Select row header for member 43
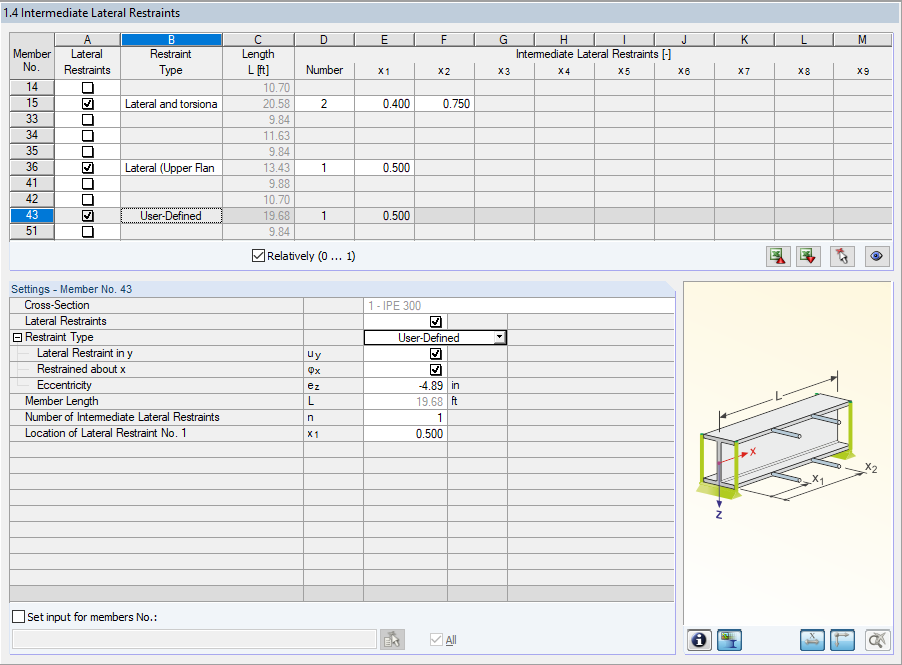Viewport: 902px width, 665px height. (x=32, y=215)
